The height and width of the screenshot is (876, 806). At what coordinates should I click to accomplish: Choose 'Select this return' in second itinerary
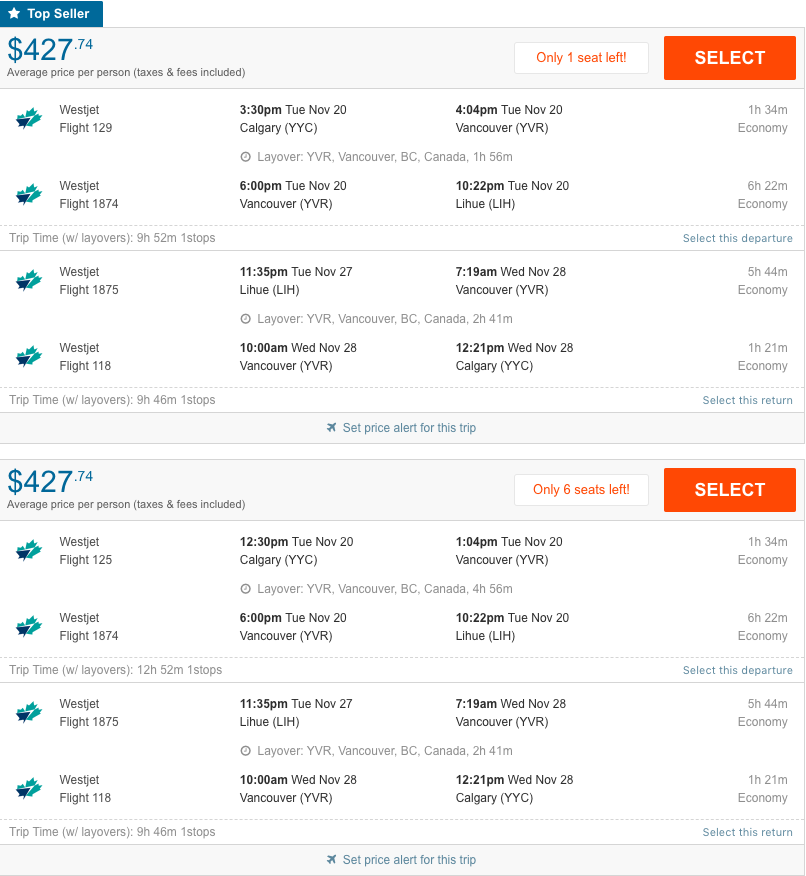747,832
